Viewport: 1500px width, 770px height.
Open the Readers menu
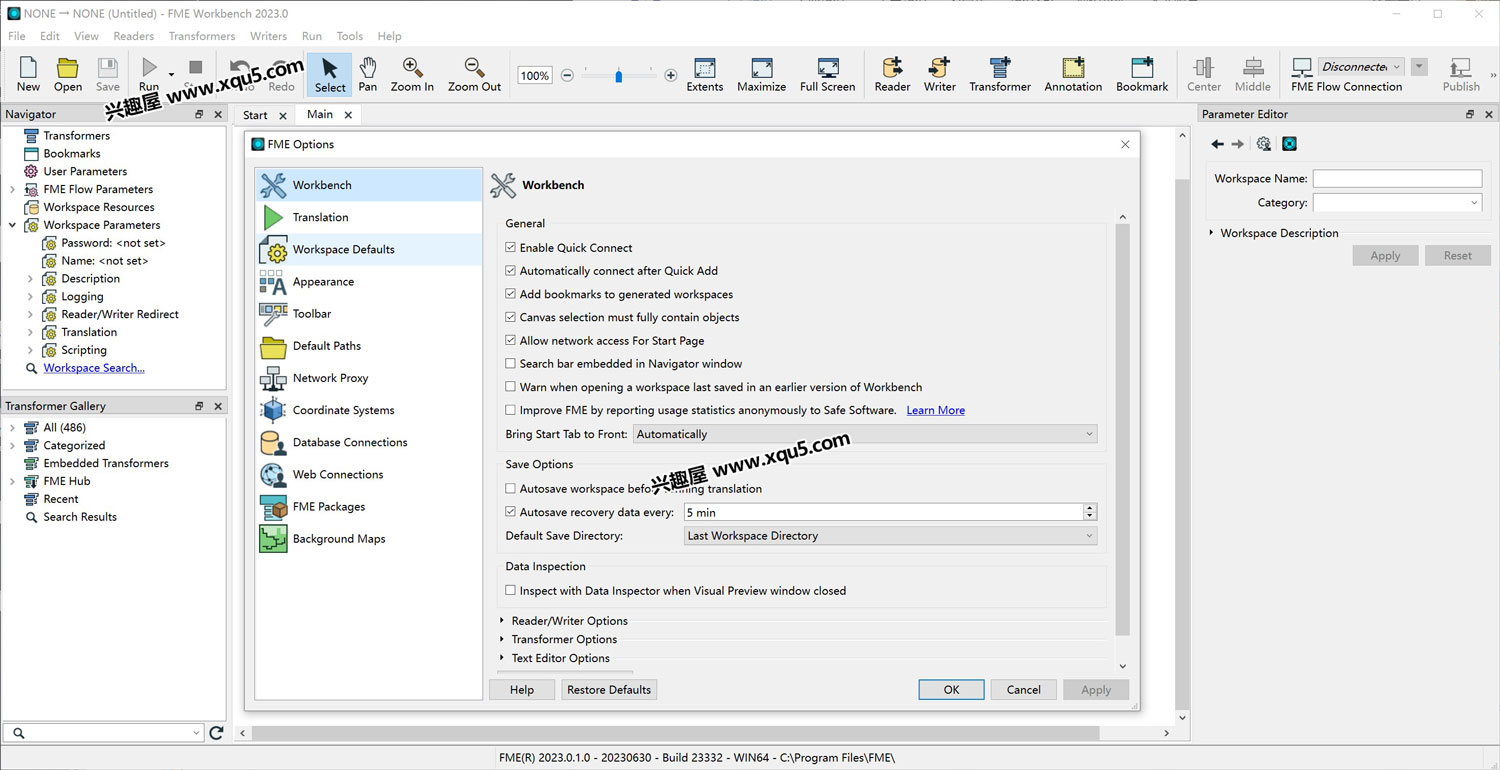click(134, 36)
